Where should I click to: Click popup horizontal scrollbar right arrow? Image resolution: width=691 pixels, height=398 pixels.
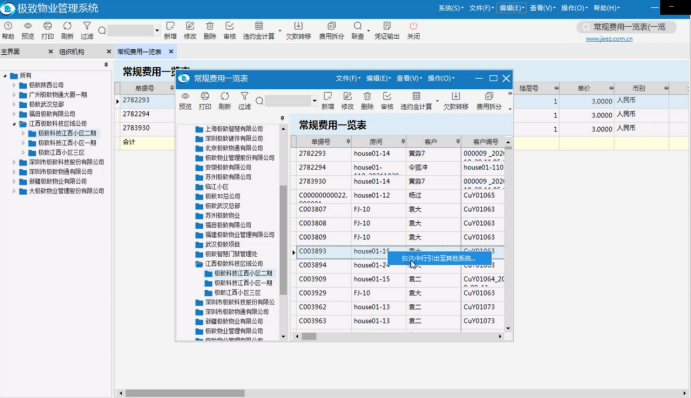(500, 336)
